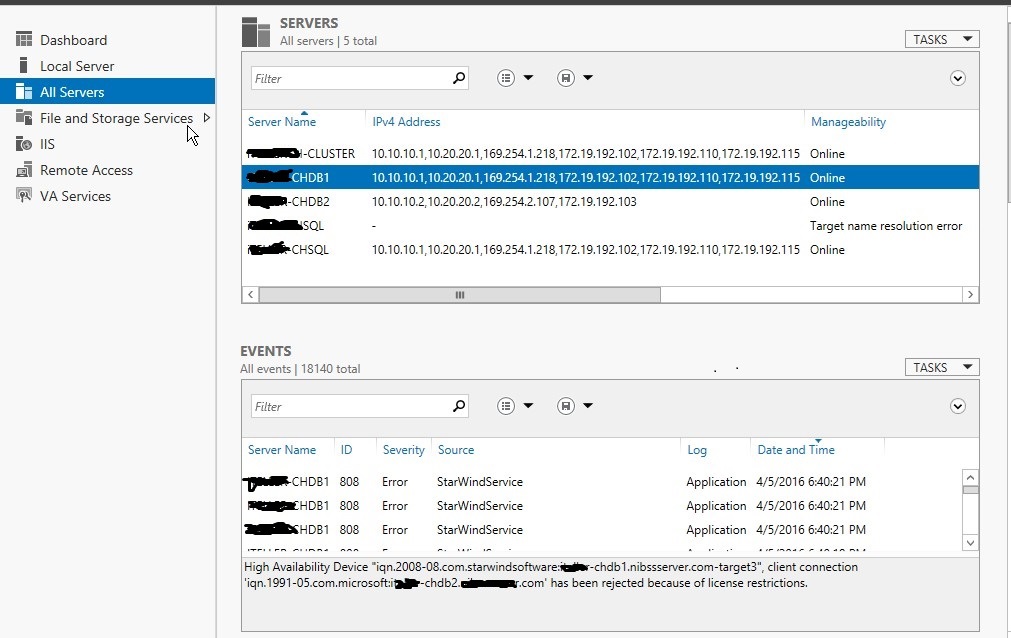Click the event description text "High Availability Device"
Image resolution: width=1011 pixels, height=638 pixels.
coord(306,567)
